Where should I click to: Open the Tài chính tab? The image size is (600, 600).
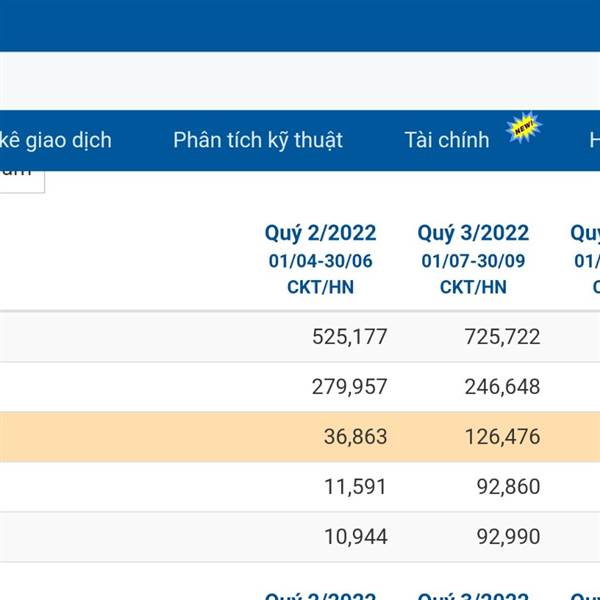(447, 140)
